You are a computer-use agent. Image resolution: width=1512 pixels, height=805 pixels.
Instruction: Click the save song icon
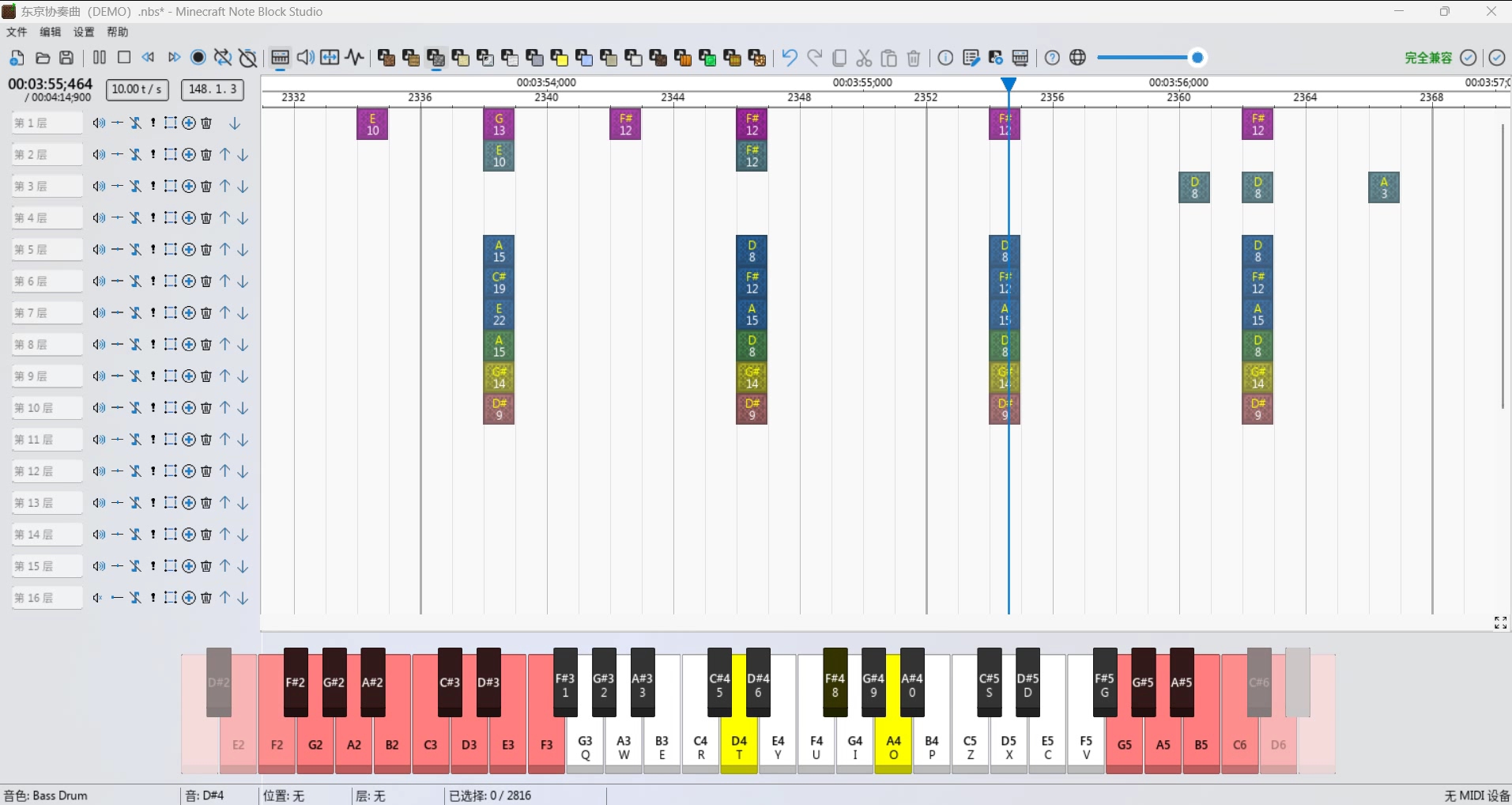point(67,58)
